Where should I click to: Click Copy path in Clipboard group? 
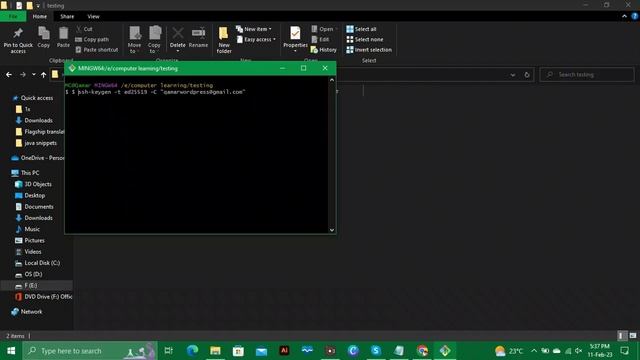92,40
